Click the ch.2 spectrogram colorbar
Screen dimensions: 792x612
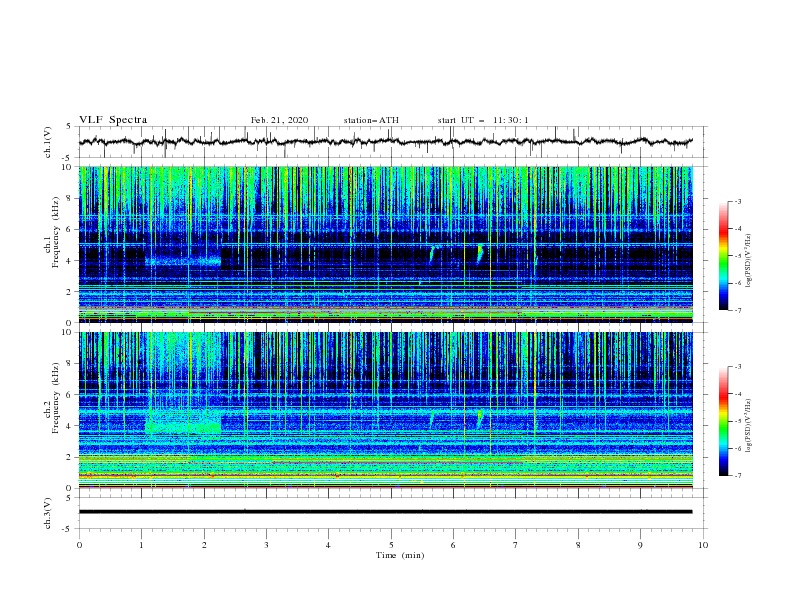pos(723,421)
